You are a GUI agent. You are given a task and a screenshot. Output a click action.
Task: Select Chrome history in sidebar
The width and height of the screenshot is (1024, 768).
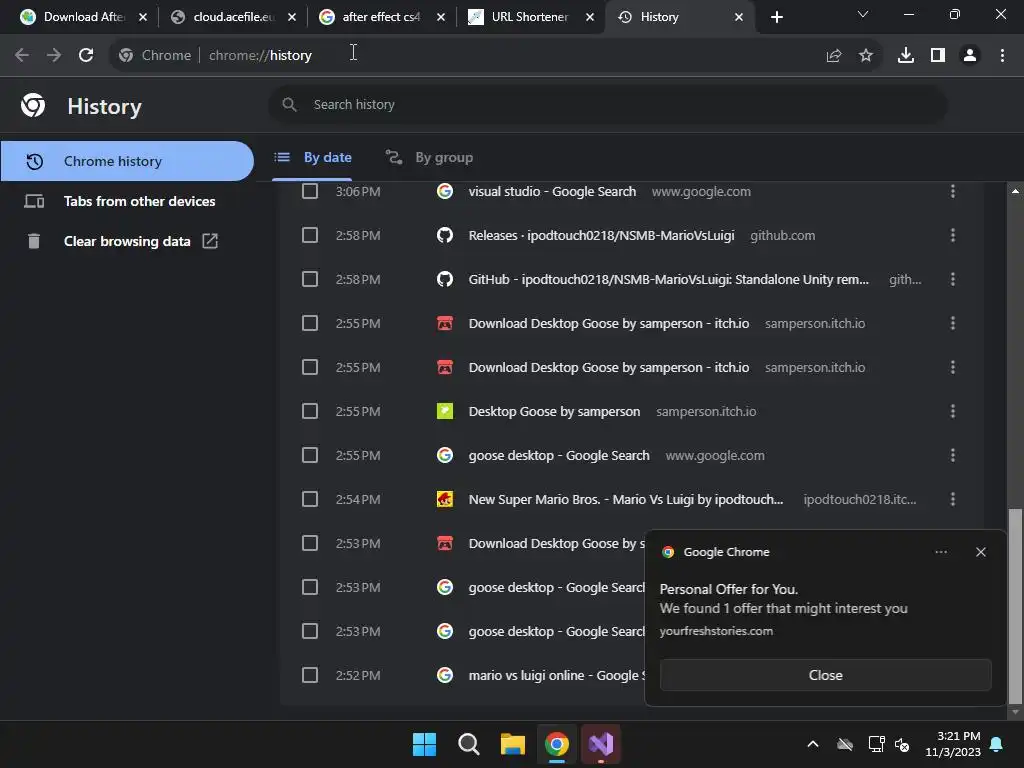click(127, 161)
